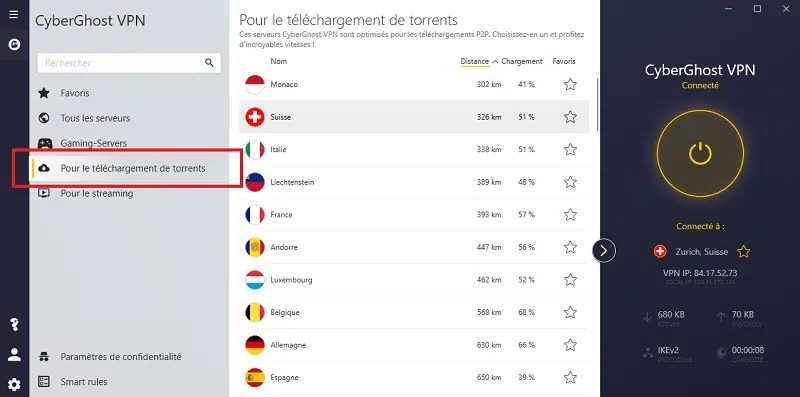Open the account profile icon
Viewport: 800px width, 397px height.
coord(14,354)
